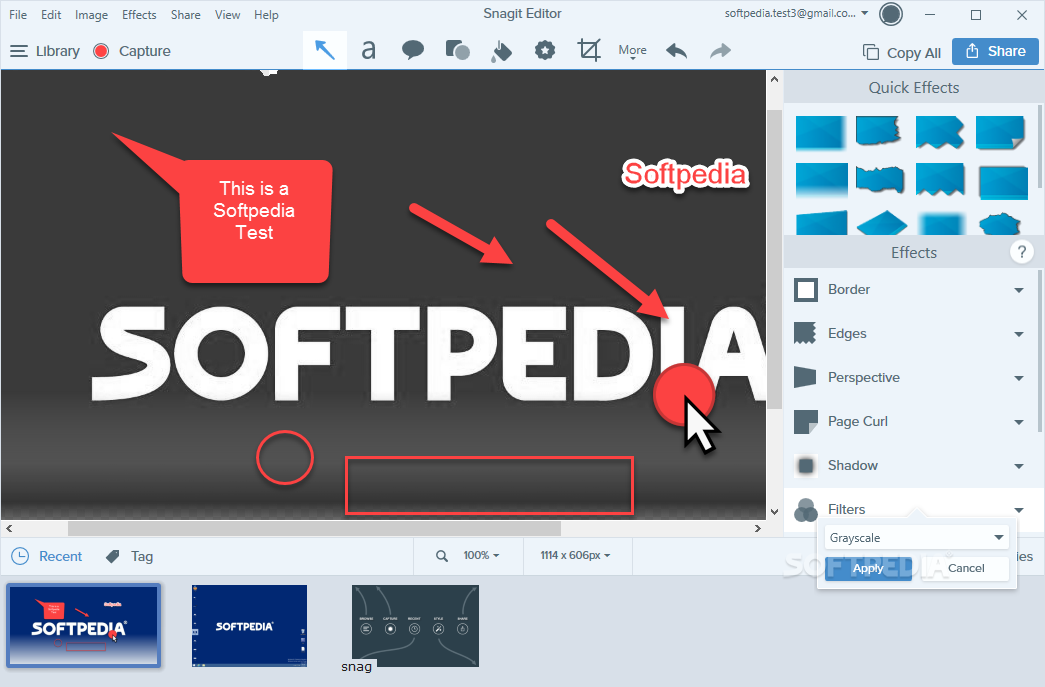This screenshot has width=1045, height=687.
Task: Apply torn-edge quick effect, second in top row
Action: pos(879,131)
